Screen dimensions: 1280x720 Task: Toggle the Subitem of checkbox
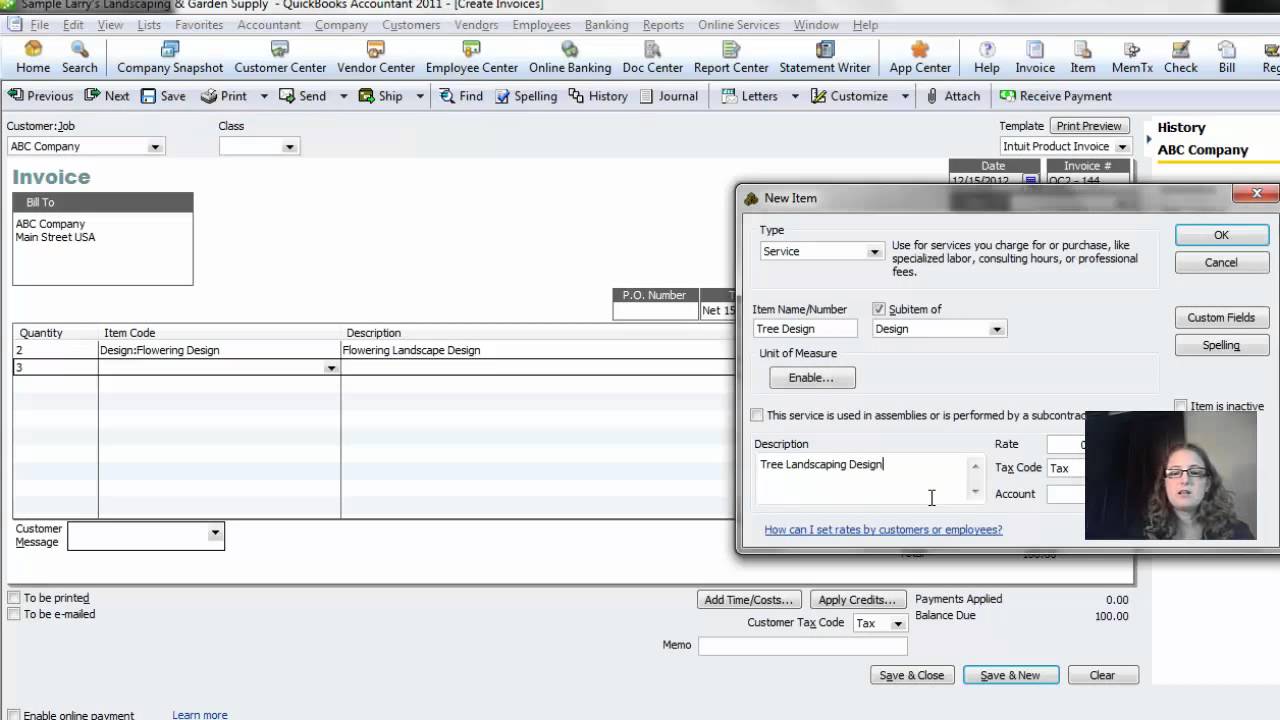[879, 309]
